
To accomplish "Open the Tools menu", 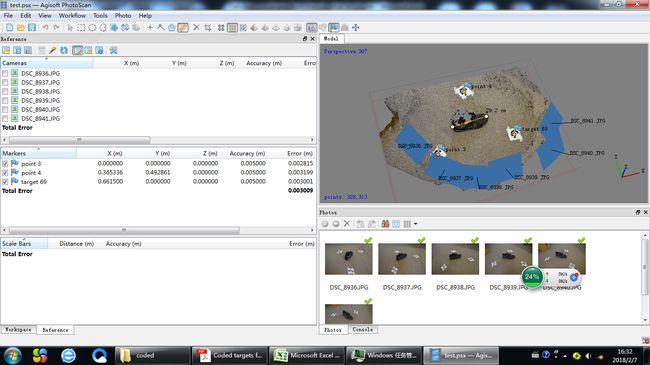I will pyautogui.click(x=100, y=15).
